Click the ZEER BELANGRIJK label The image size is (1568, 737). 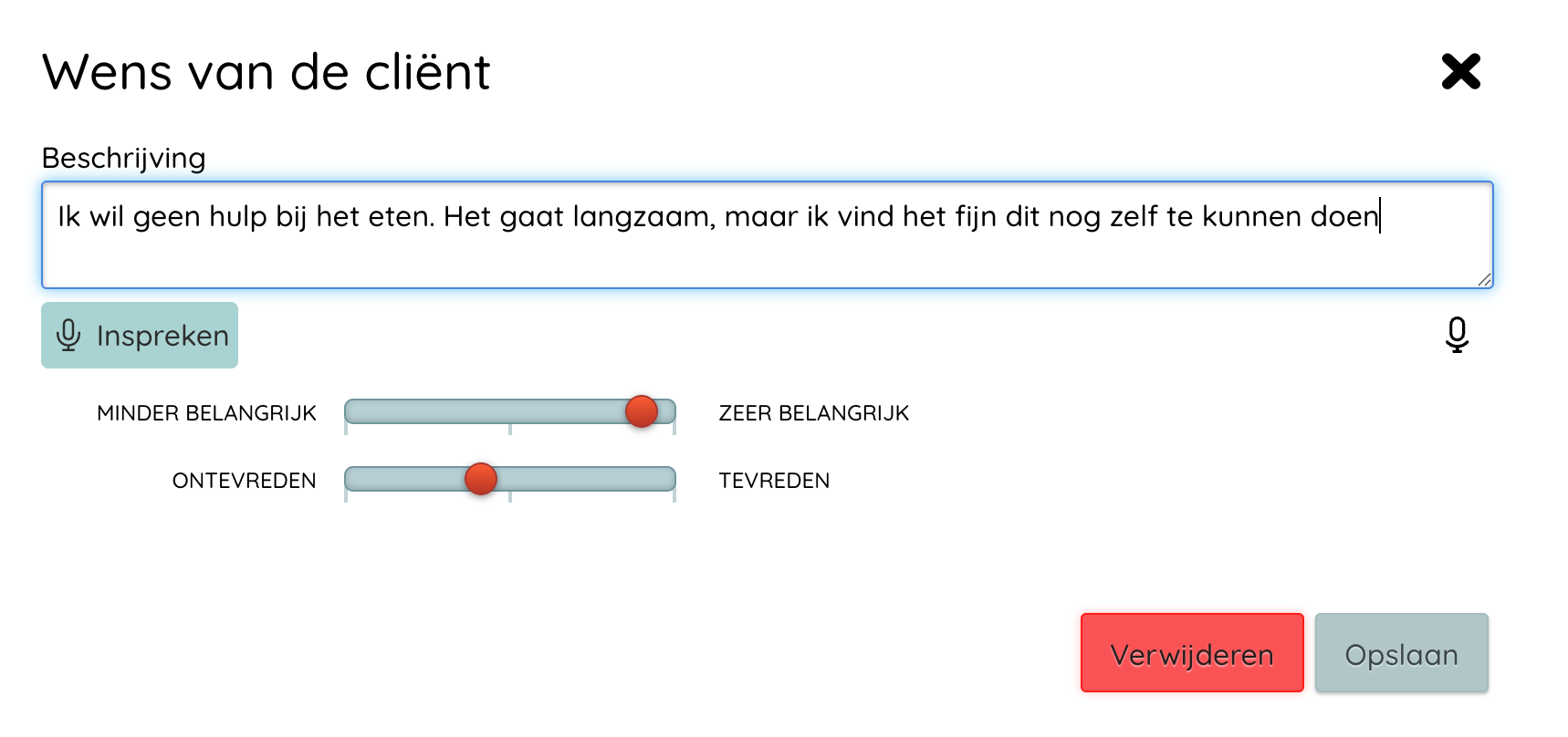click(813, 413)
